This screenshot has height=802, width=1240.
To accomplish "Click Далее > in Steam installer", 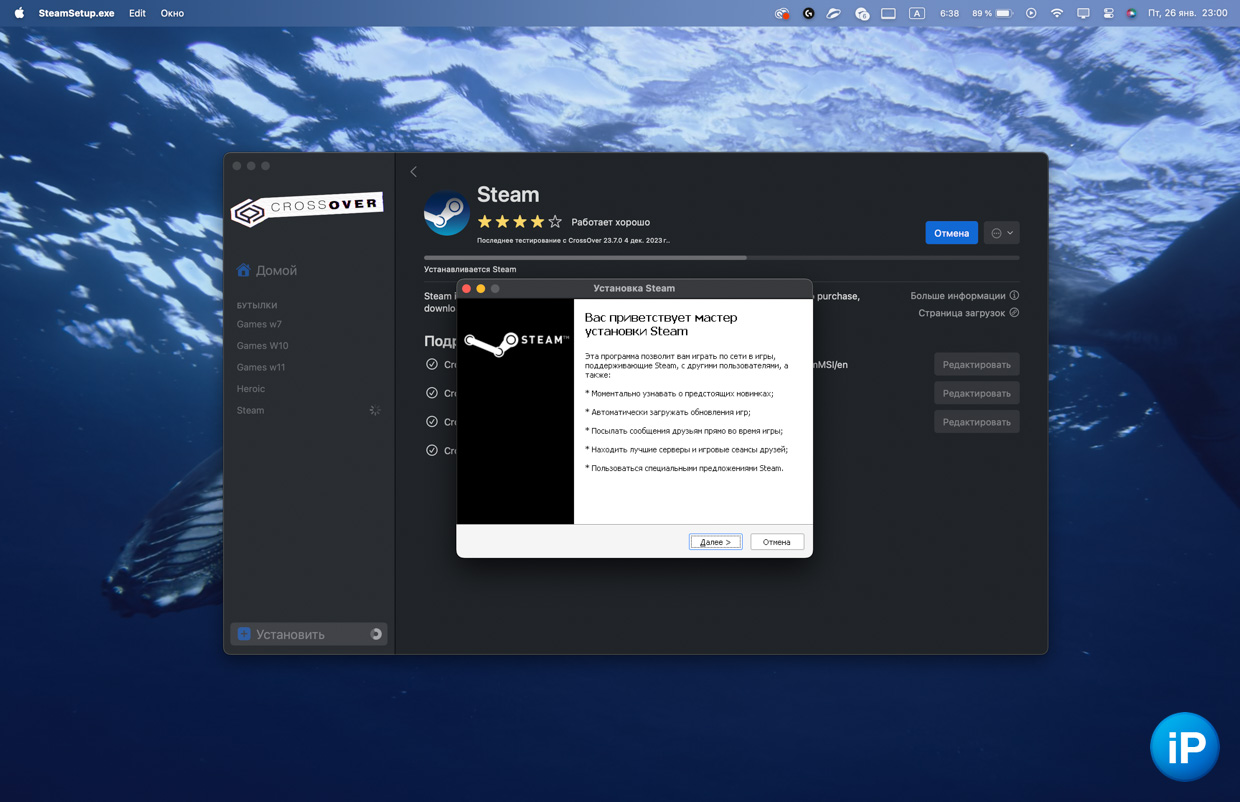I will [x=716, y=542].
